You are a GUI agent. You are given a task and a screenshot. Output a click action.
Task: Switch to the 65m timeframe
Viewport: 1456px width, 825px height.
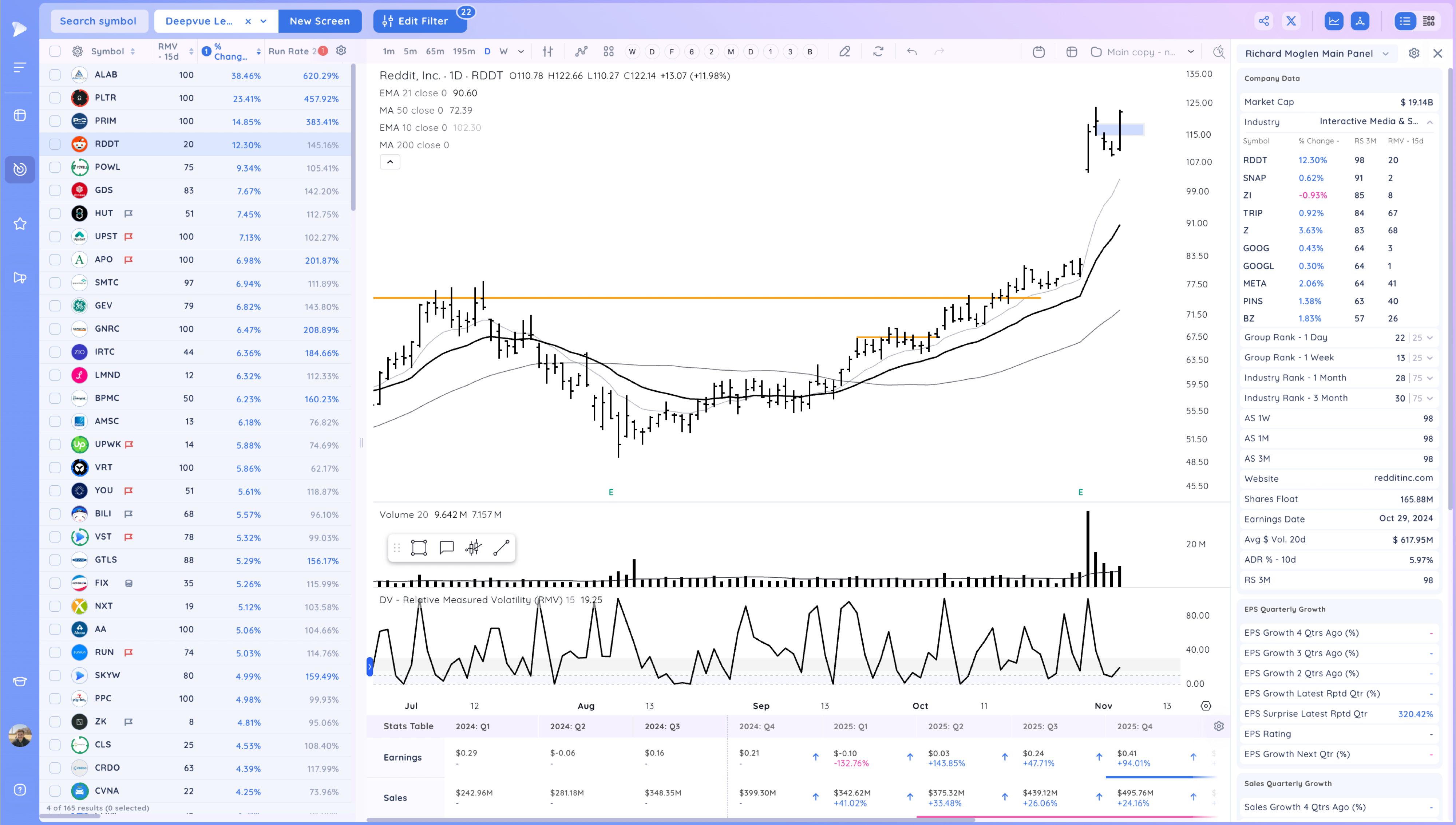pos(434,52)
